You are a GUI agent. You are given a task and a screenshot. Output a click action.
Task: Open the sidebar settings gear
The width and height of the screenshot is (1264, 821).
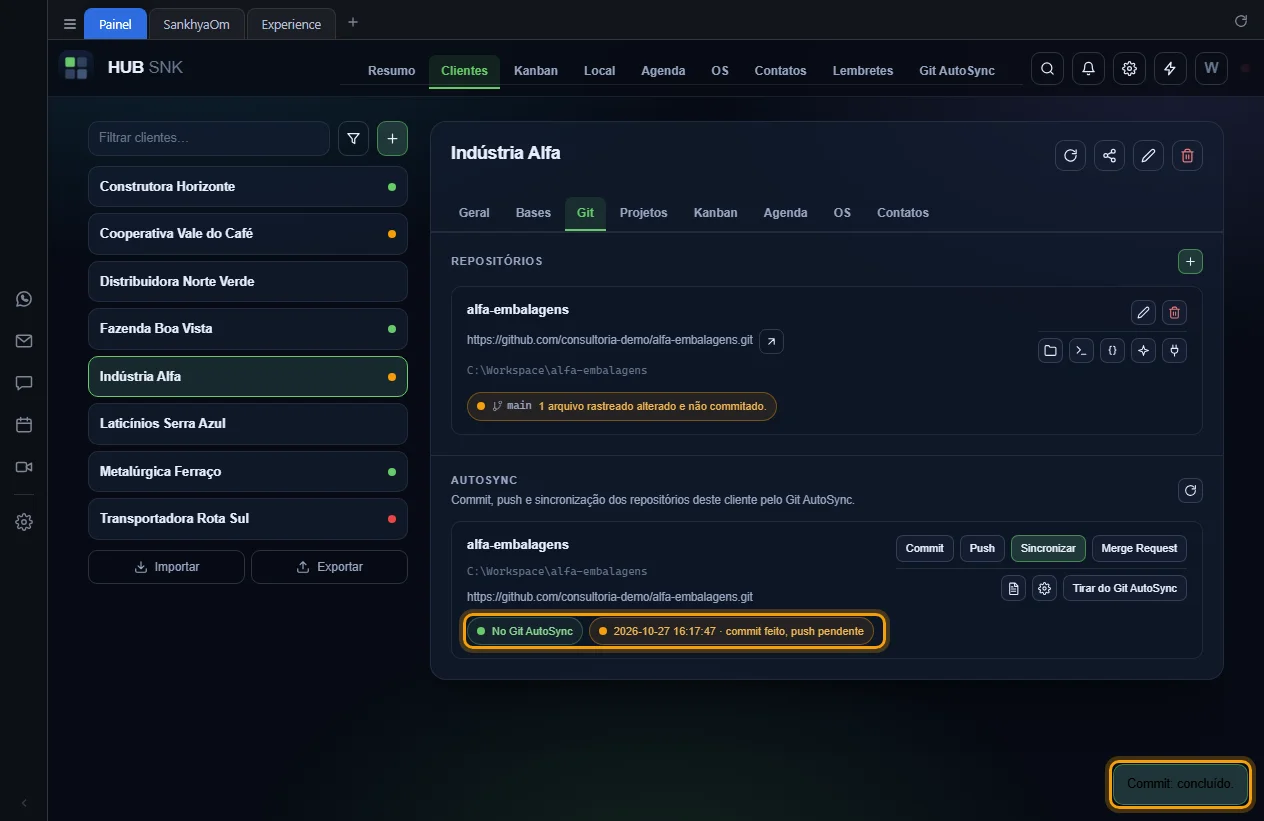point(24,522)
